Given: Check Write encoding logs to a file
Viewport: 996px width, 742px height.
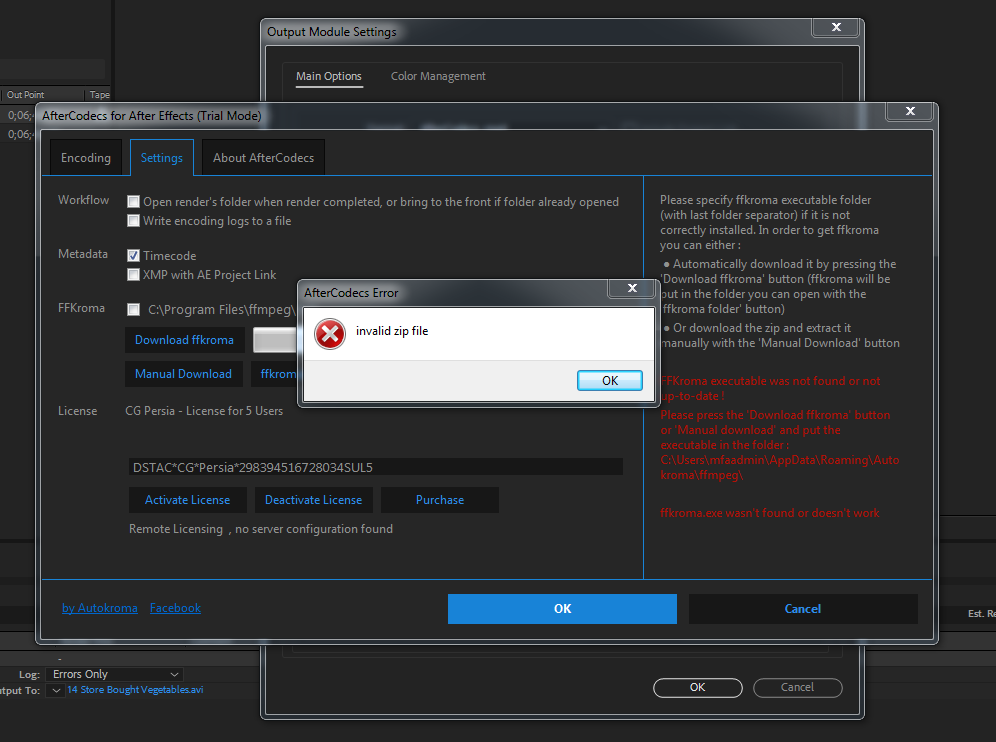Looking at the screenshot, I should [x=133, y=221].
